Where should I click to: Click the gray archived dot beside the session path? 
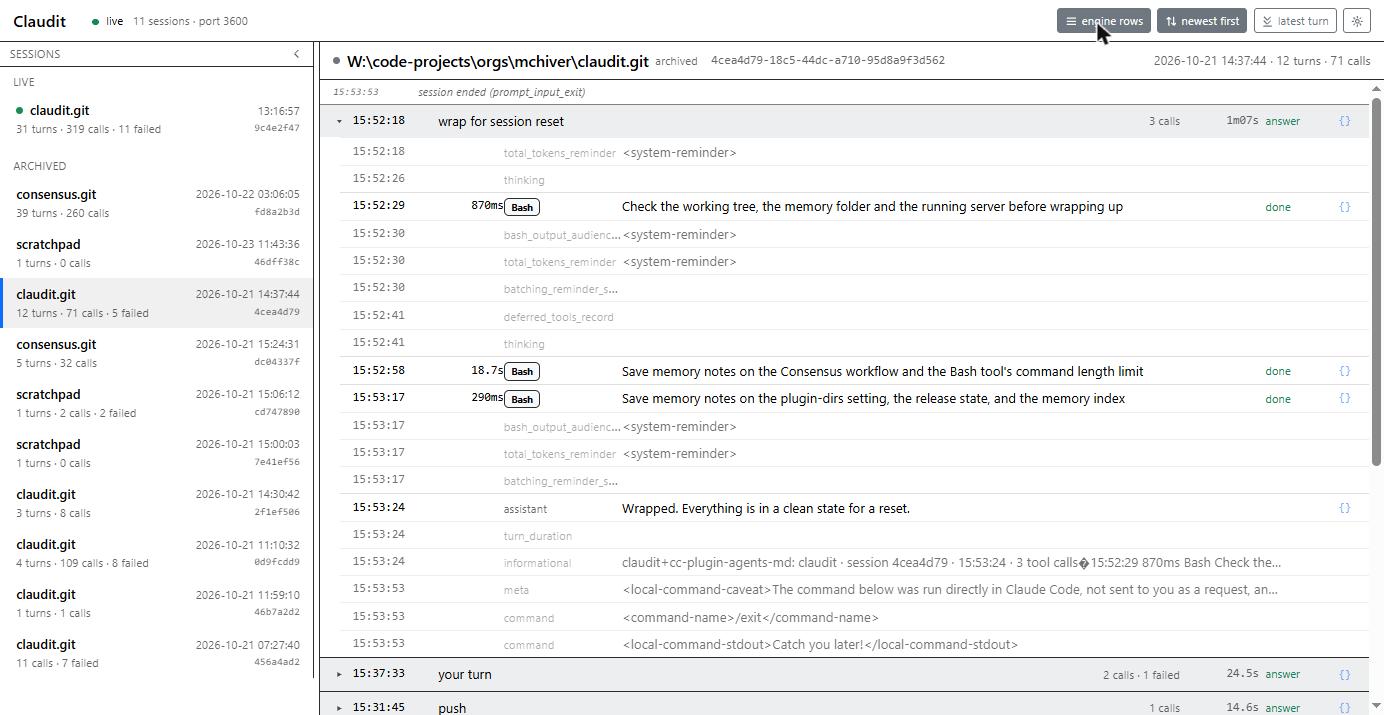pyautogui.click(x=337, y=61)
